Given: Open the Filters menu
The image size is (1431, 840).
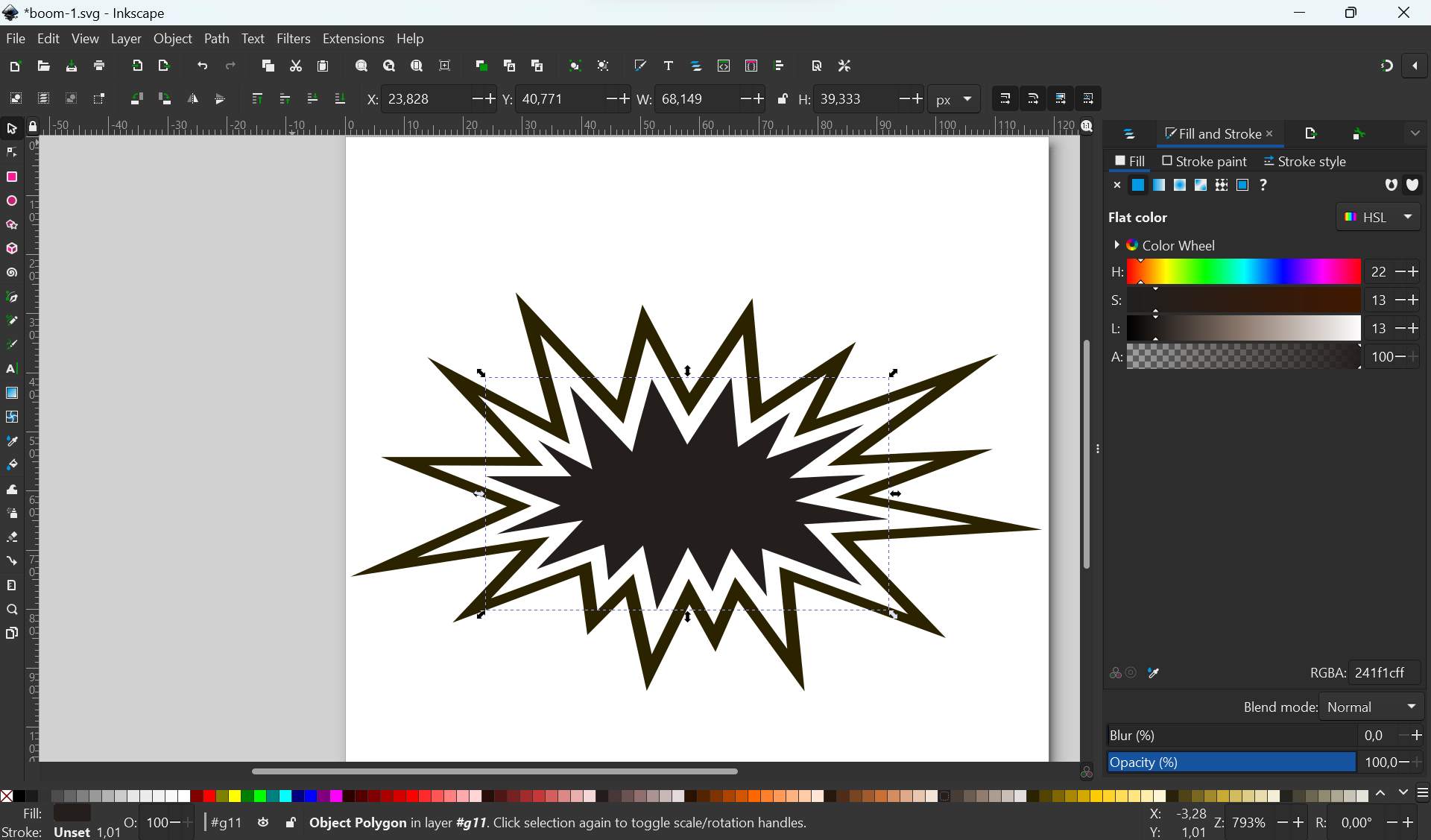Looking at the screenshot, I should [293, 39].
